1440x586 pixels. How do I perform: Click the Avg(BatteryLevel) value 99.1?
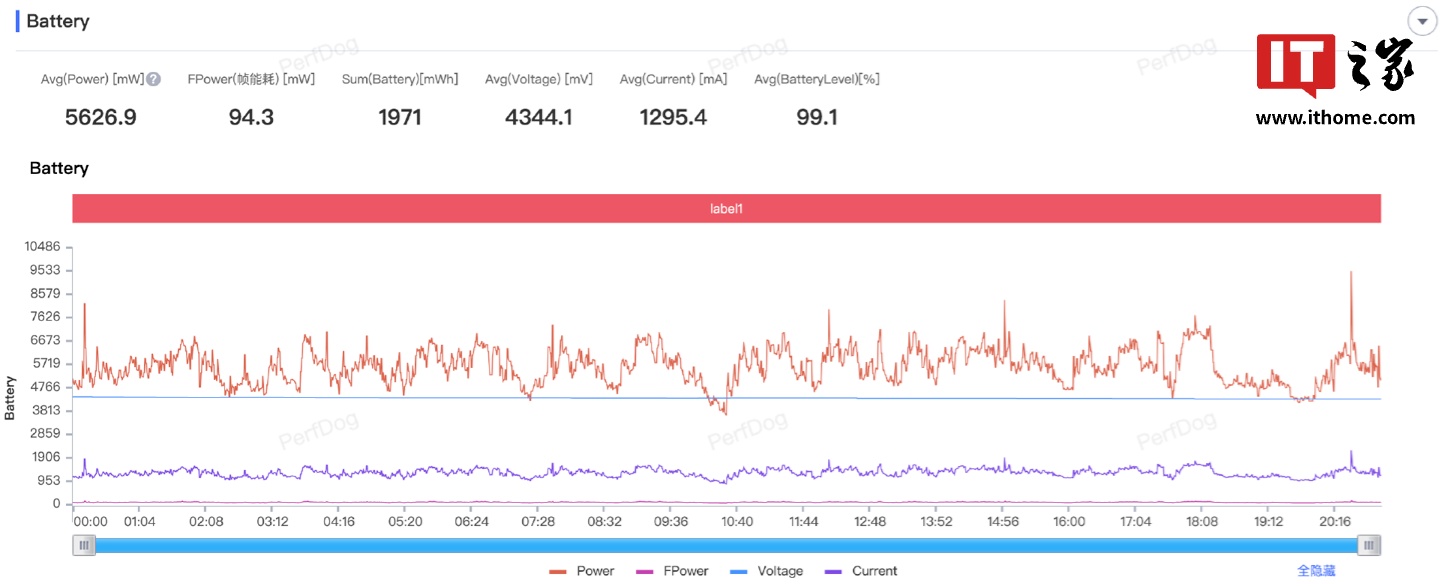pos(817,117)
